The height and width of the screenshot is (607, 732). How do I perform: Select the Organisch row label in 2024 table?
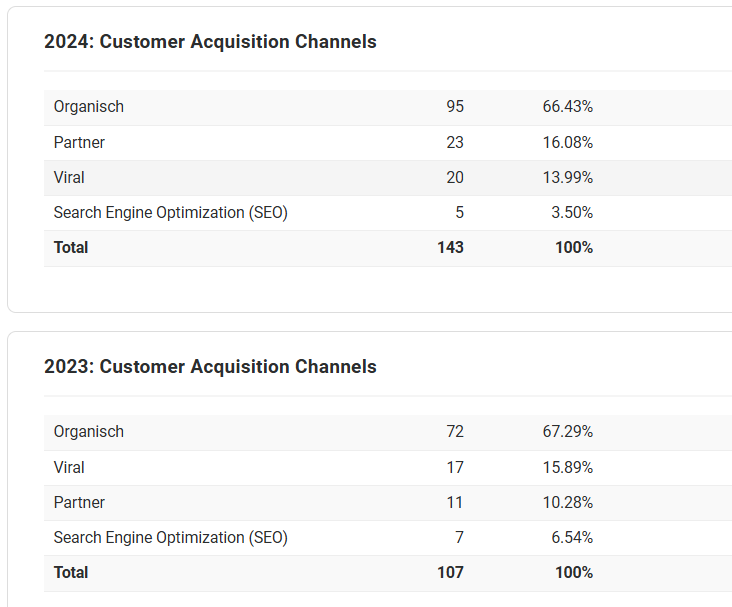pos(89,107)
